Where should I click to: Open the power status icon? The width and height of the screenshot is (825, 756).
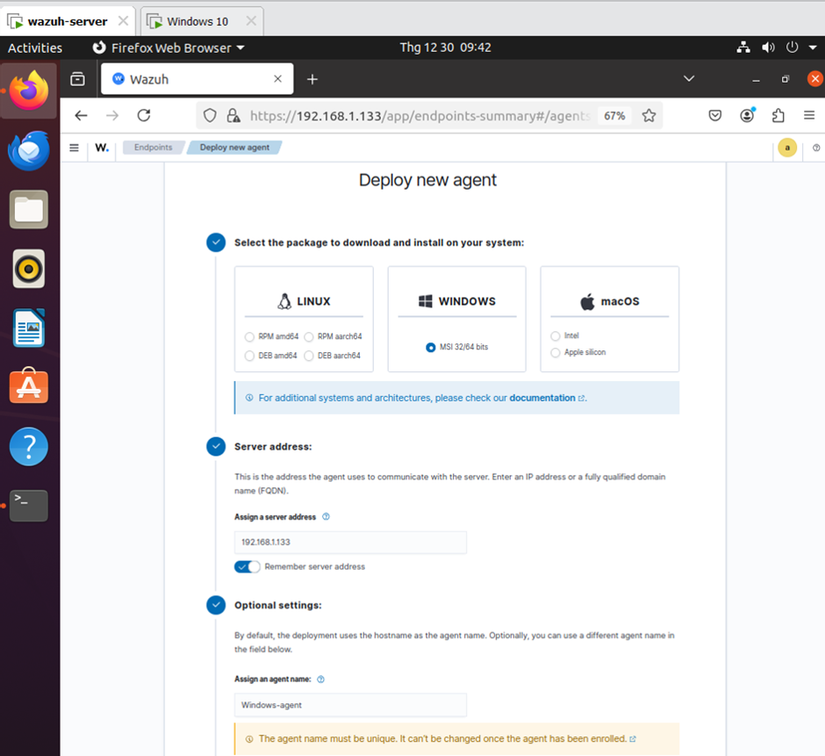(792, 47)
